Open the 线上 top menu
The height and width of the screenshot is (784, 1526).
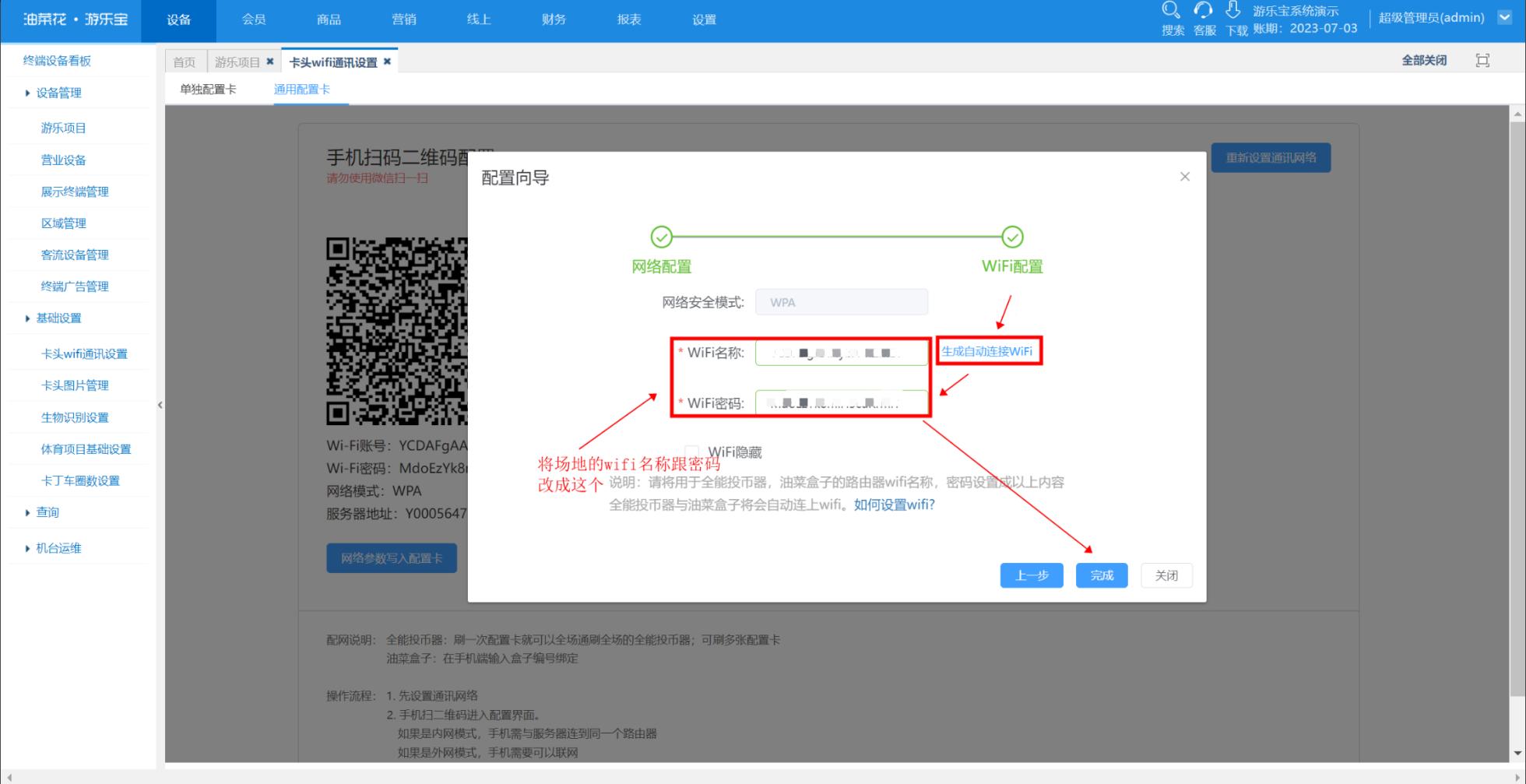point(479,19)
